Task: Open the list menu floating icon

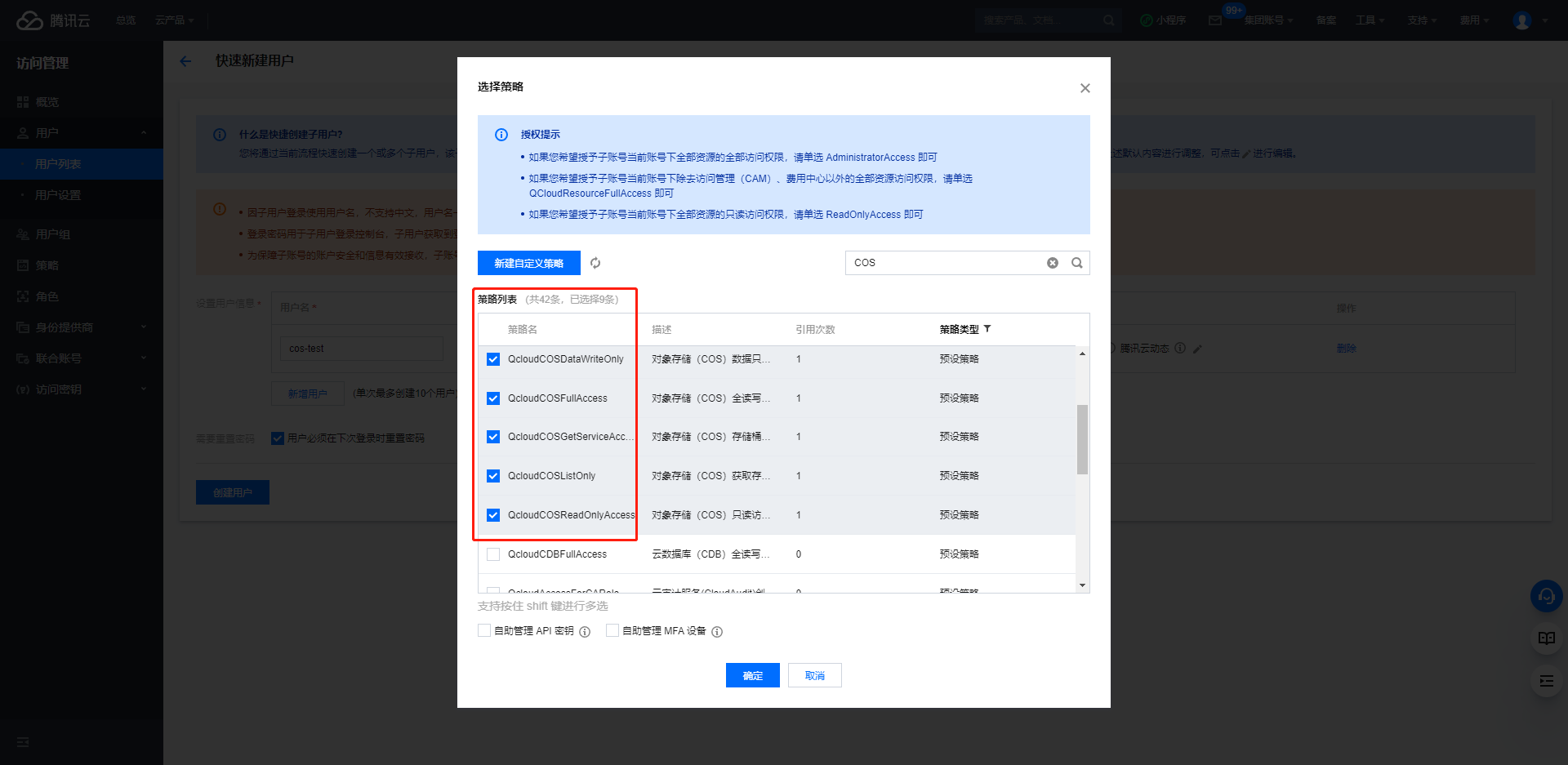Action: 1547,681
